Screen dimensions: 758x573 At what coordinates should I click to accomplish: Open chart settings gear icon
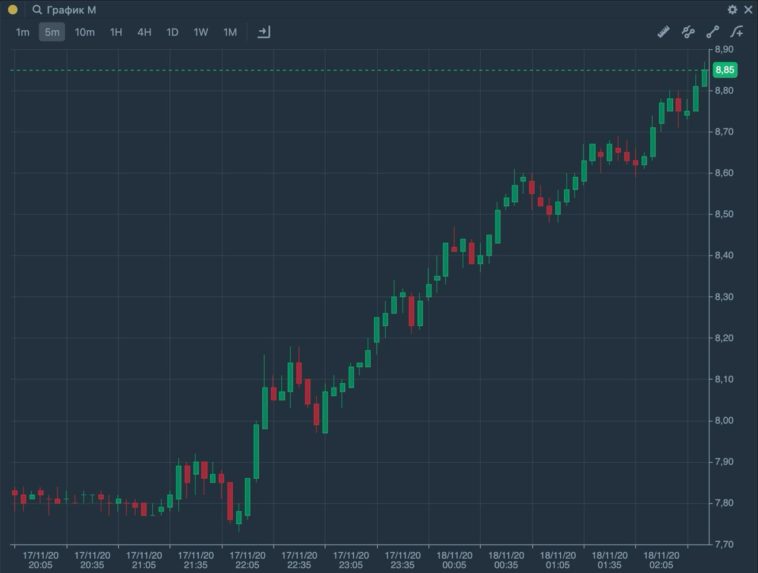732,10
